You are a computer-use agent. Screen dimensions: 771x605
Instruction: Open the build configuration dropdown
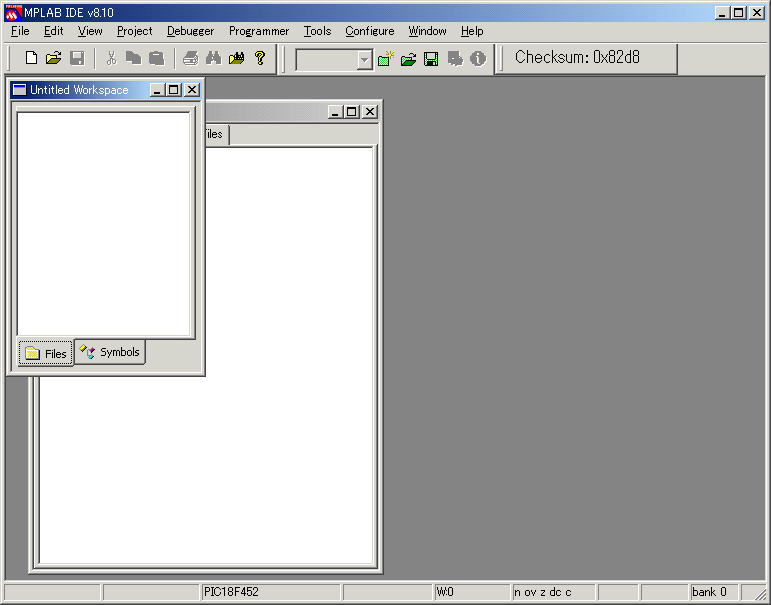[364, 60]
